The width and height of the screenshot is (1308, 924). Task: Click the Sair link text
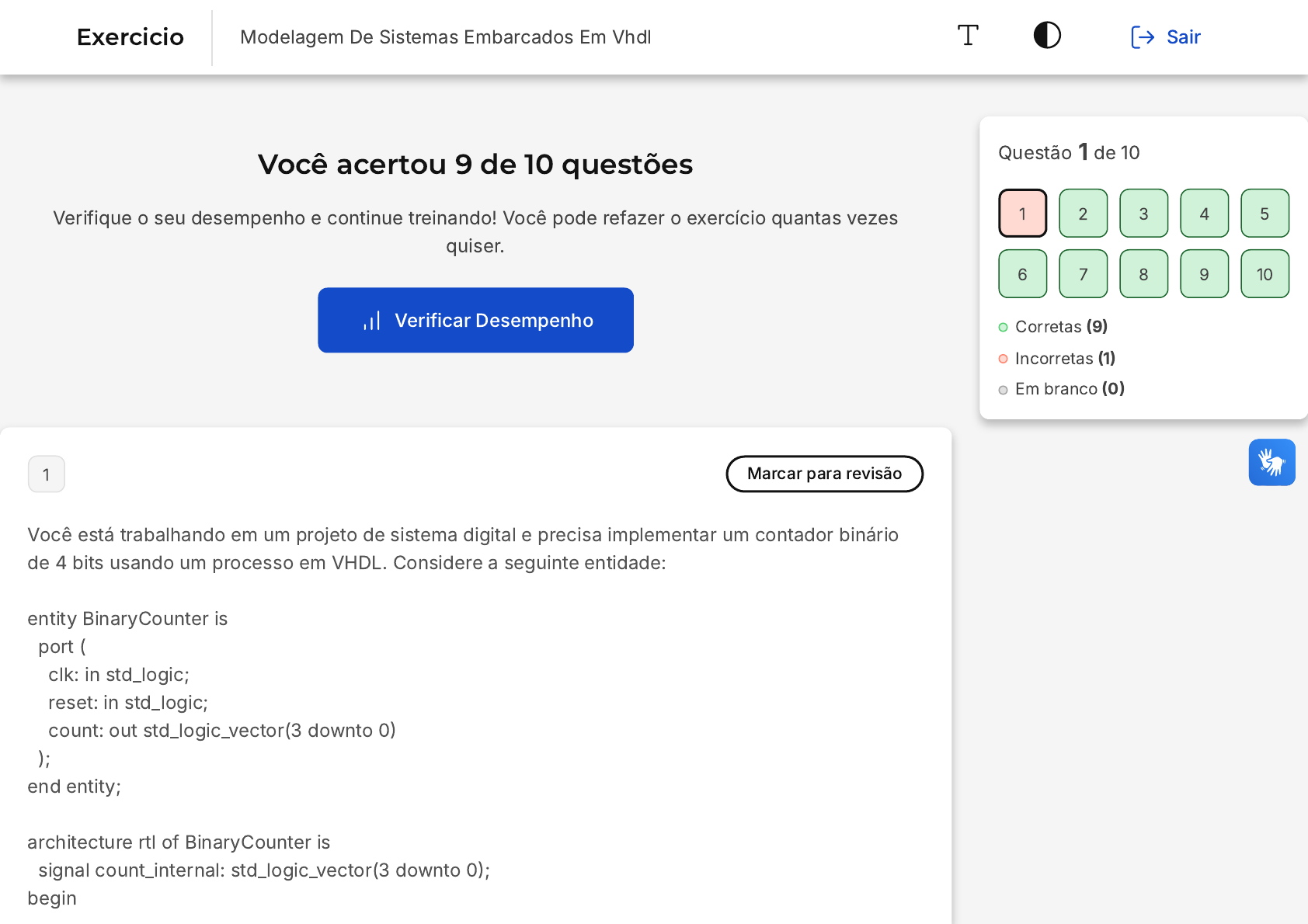pyautogui.click(x=1183, y=37)
